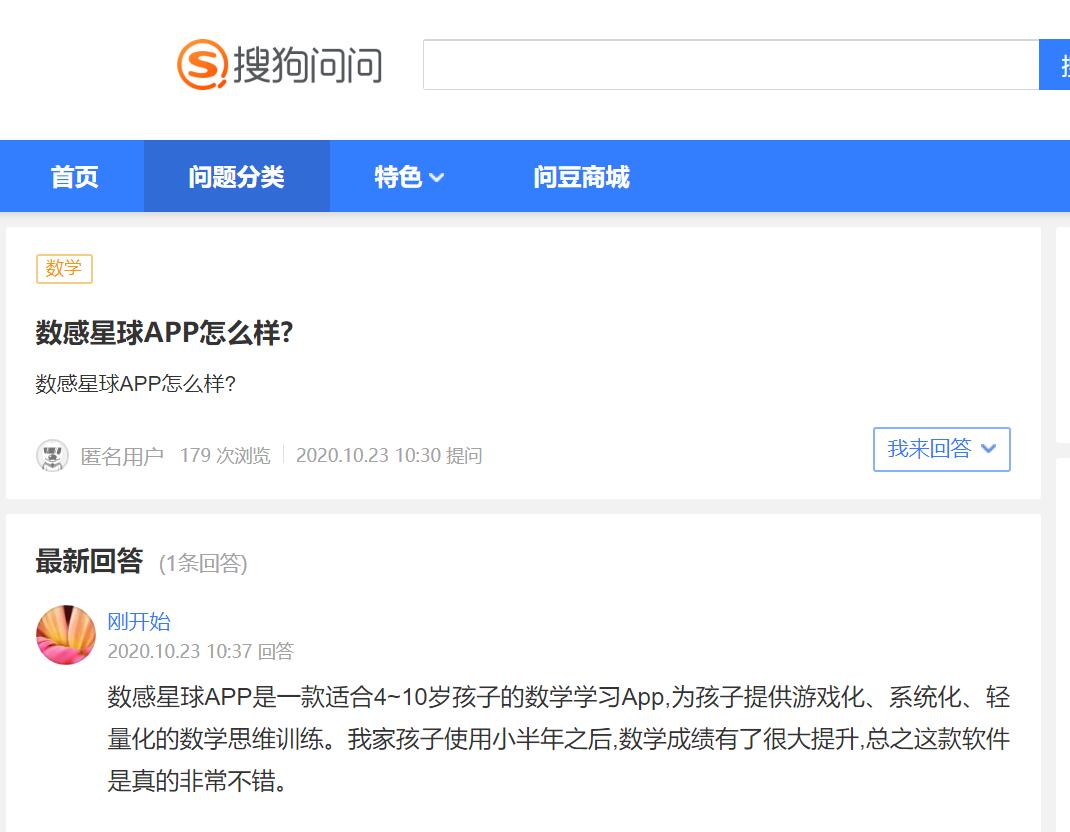
Task: Click the blue search button
Action: pyautogui.click(x=1054, y=65)
